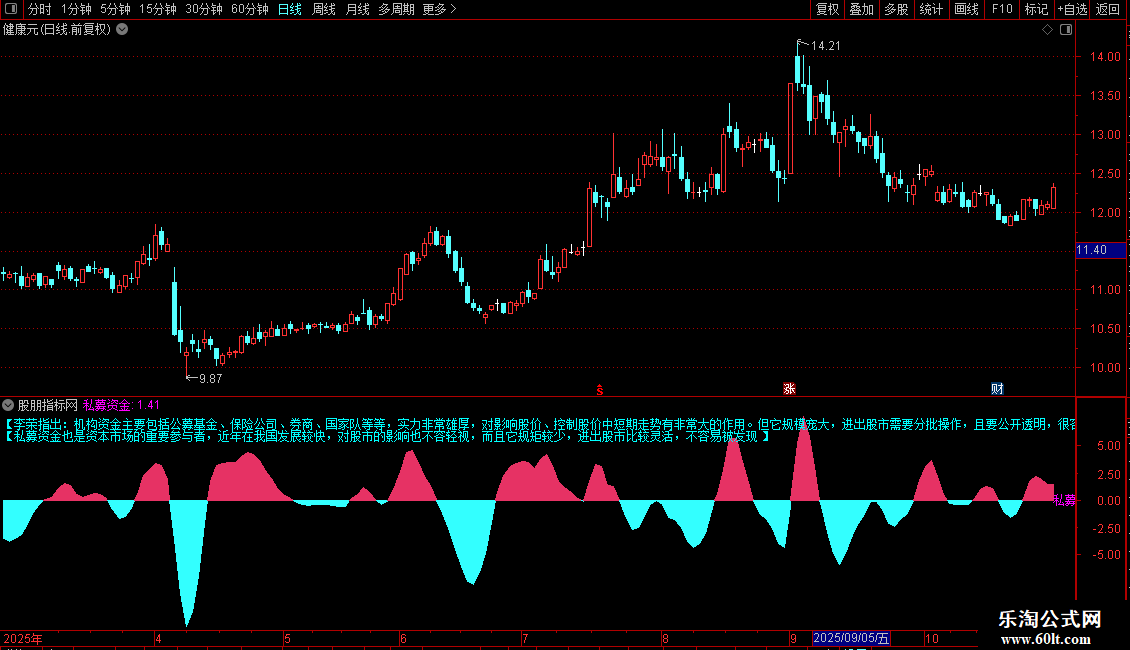1130x650 pixels.
Task: Click the blue 财 event marker
Action: click(x=997, y=389)
